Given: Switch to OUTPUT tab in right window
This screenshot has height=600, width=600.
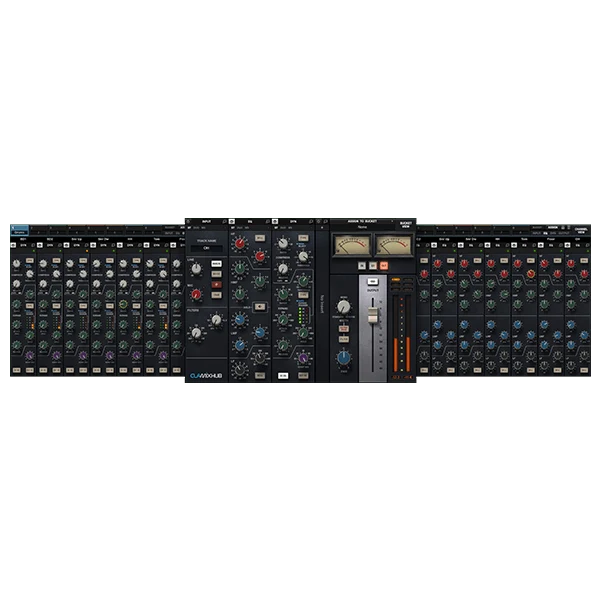Looking at the screenshot, I should click(564, 233).
